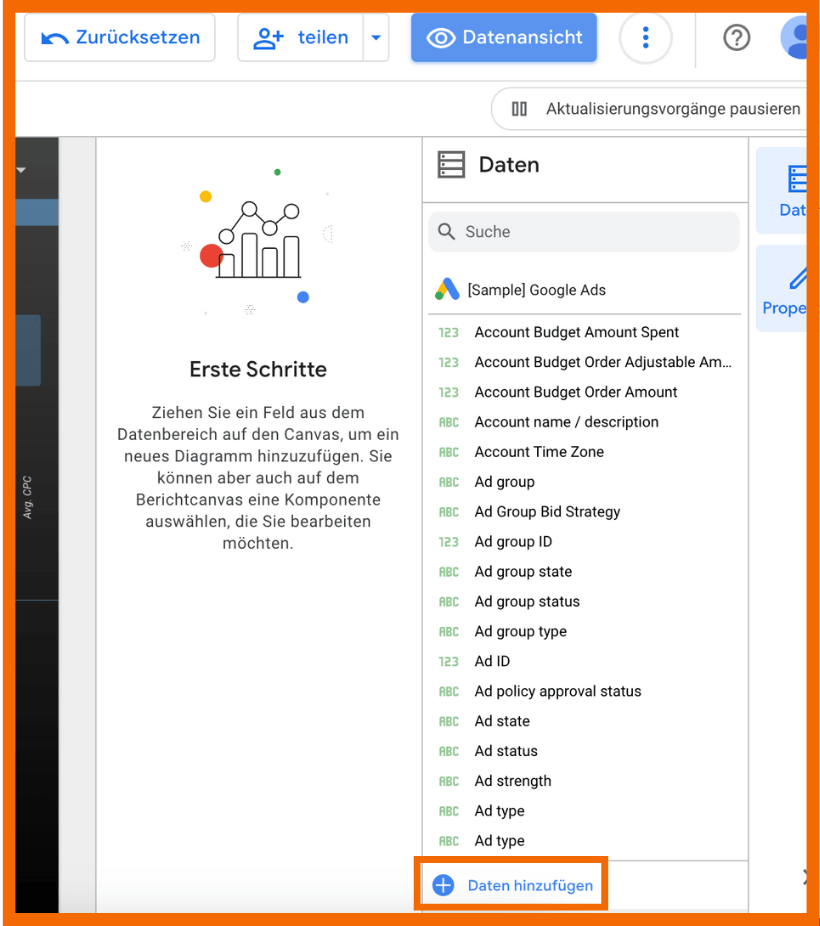
Task: Click the Daten panel table icon
Action: coord(451,165)
